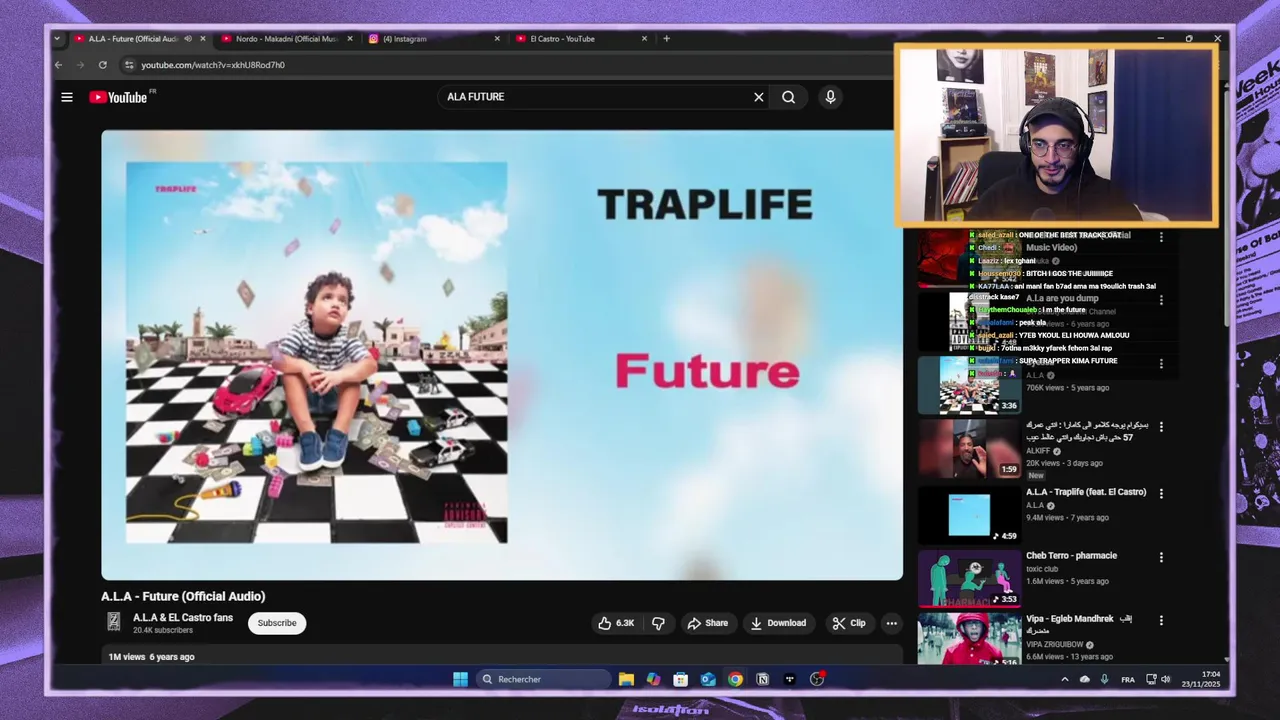
Task: Open the FRA keyboard language selector
Action: 1128,679
